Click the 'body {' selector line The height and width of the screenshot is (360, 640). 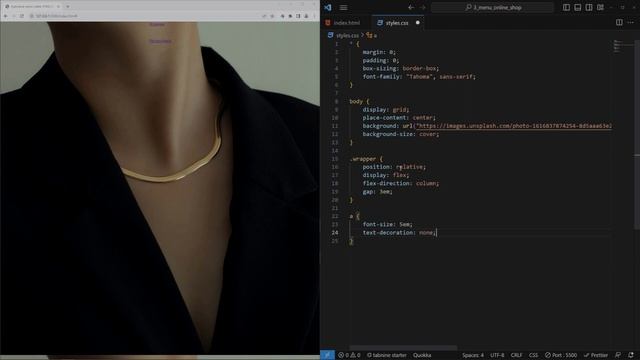point(359,101)
